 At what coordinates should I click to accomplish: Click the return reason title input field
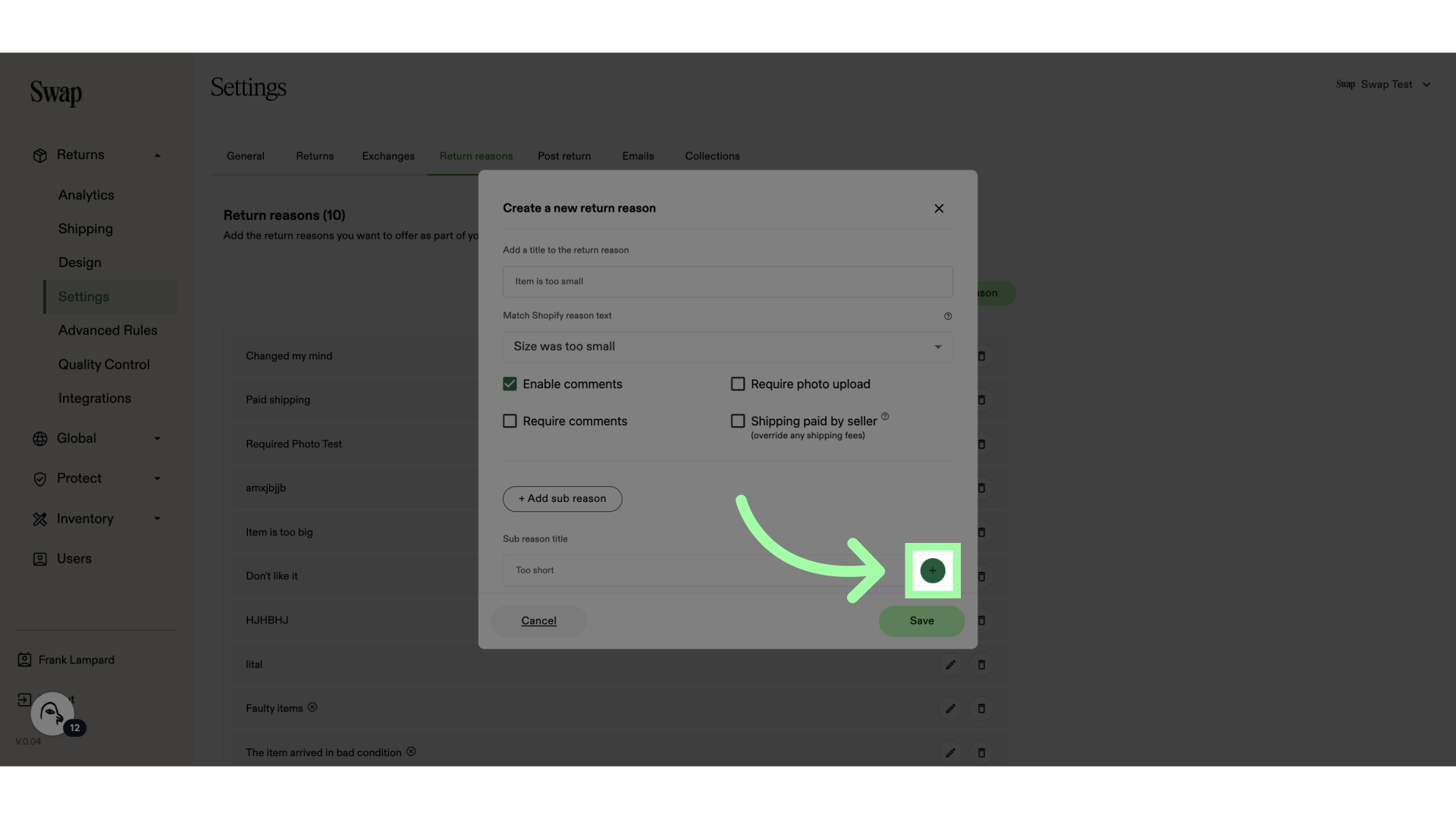point(727,281)
